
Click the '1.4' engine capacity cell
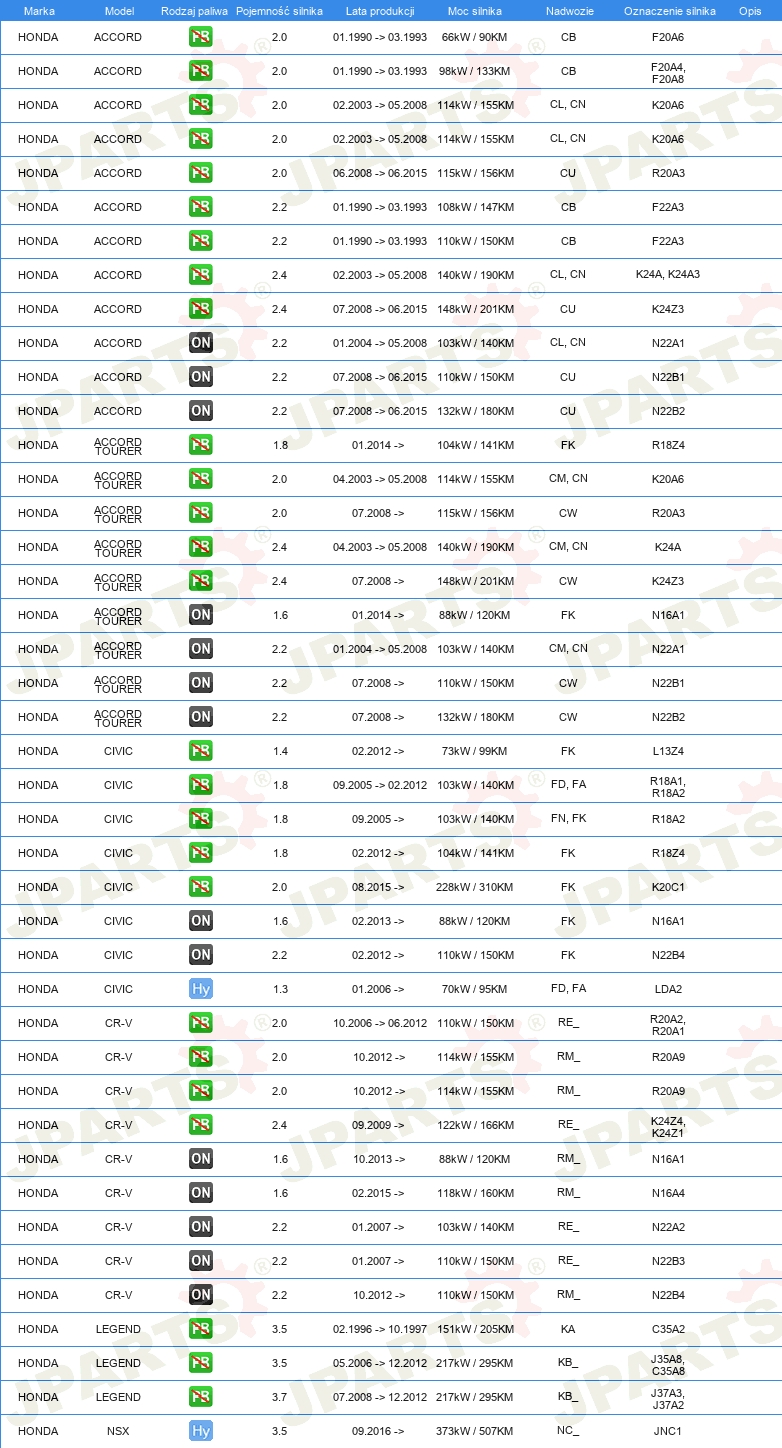coord(280,751)
